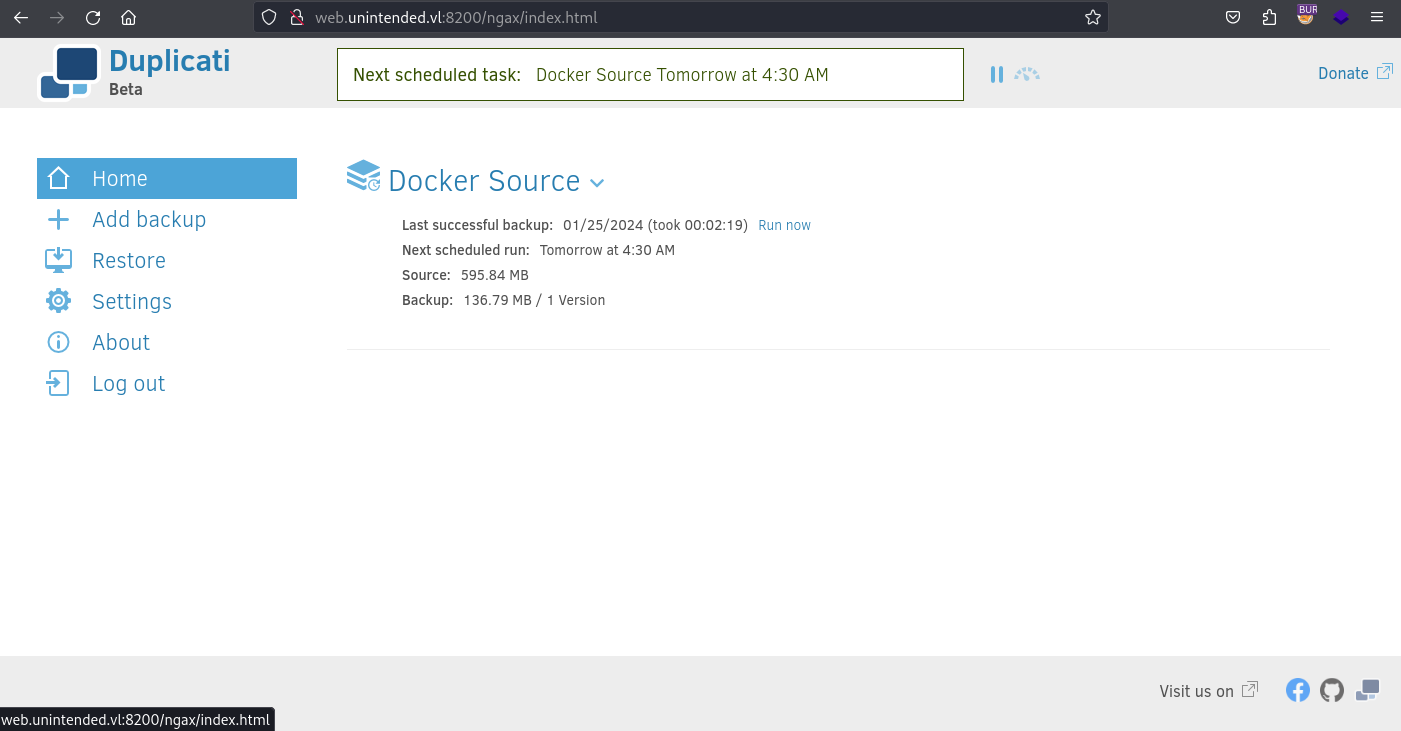Click 'Tomorrow at 4:30 AM' next run value

607,250
